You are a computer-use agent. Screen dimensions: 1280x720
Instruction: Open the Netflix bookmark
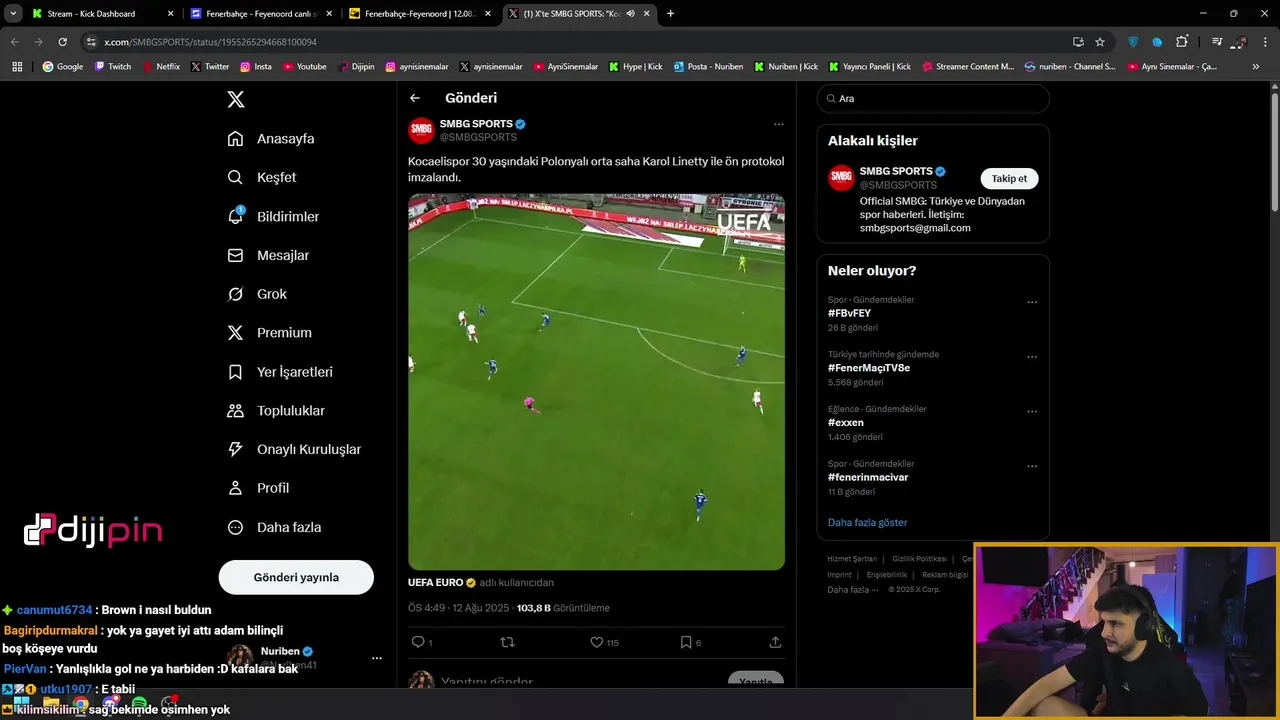(x=162, y=66)
